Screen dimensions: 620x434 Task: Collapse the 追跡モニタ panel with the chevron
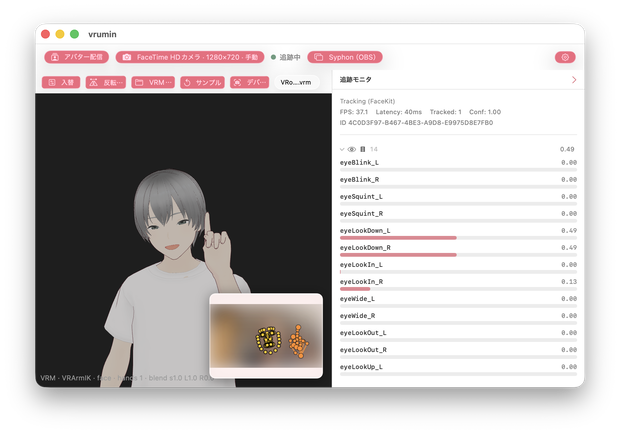tap(574, 80)
